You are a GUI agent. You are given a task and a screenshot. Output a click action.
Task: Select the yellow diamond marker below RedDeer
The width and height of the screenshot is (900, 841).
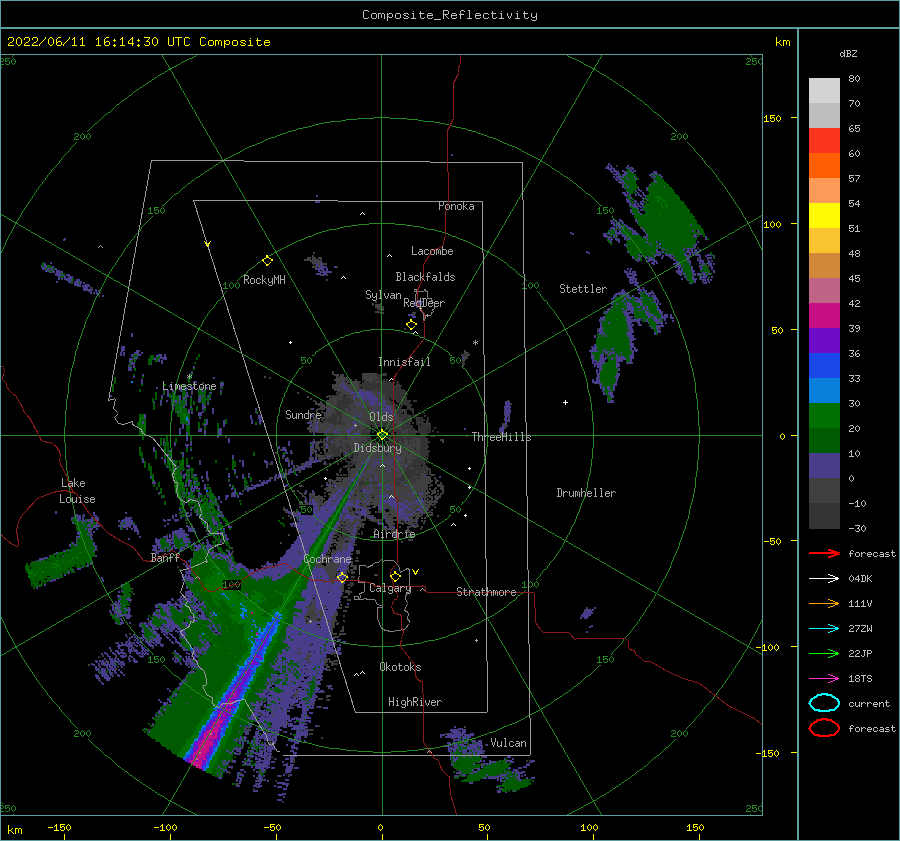[412, 325]
